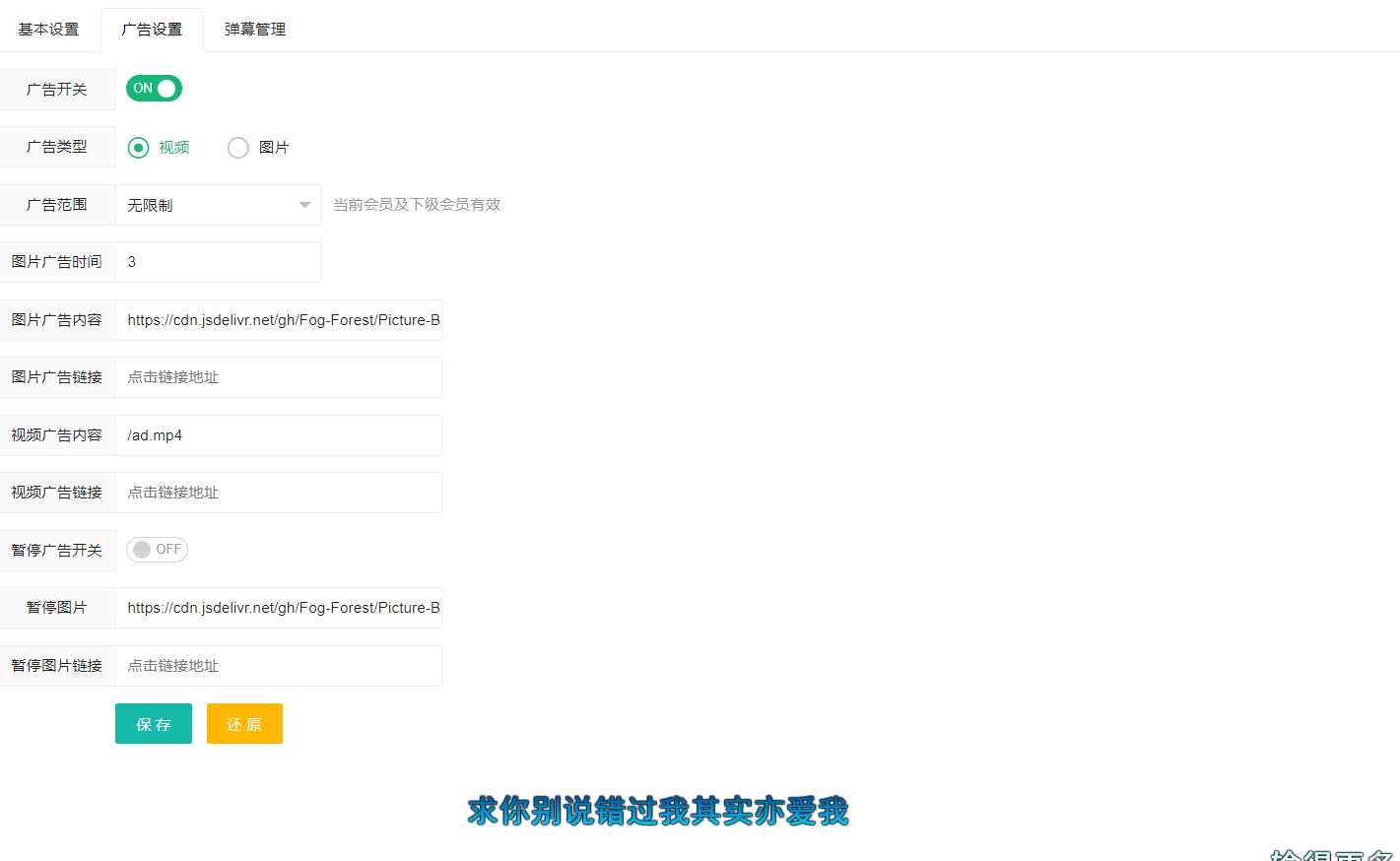
Task: Click the yellow 还原 button
Action: (x=243, y=723)
